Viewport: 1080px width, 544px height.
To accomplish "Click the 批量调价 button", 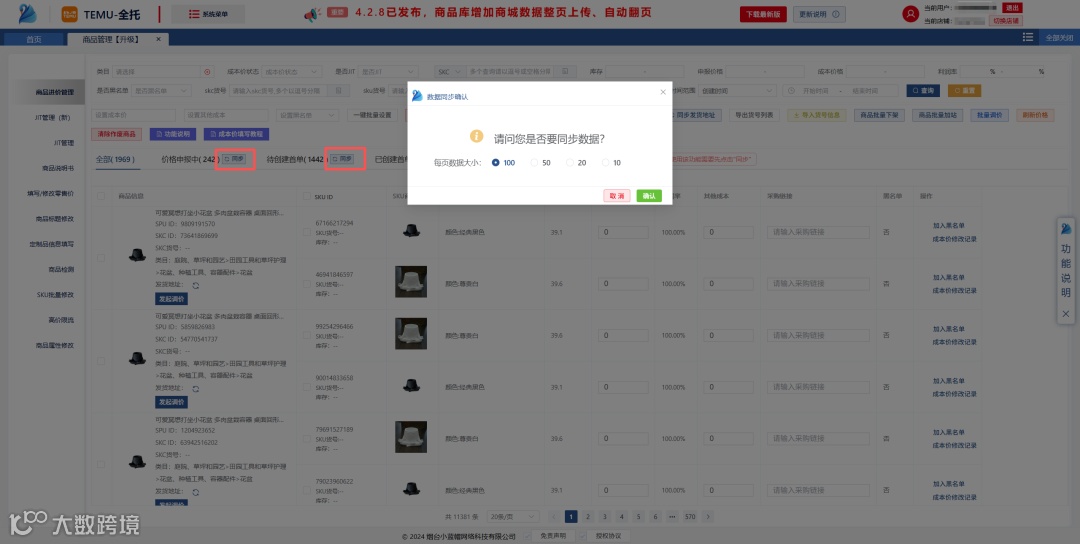I will (989, 115).
